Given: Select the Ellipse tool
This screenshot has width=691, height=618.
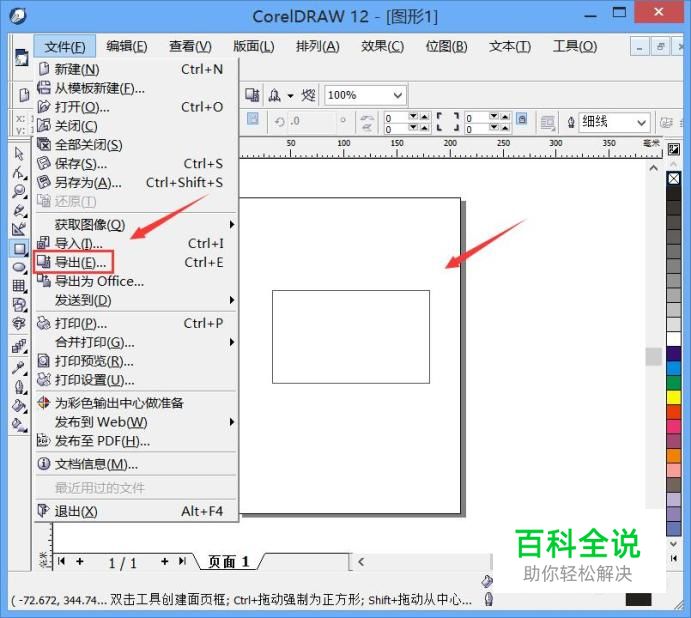Looking at the screenshot, I should pos(19,268).
